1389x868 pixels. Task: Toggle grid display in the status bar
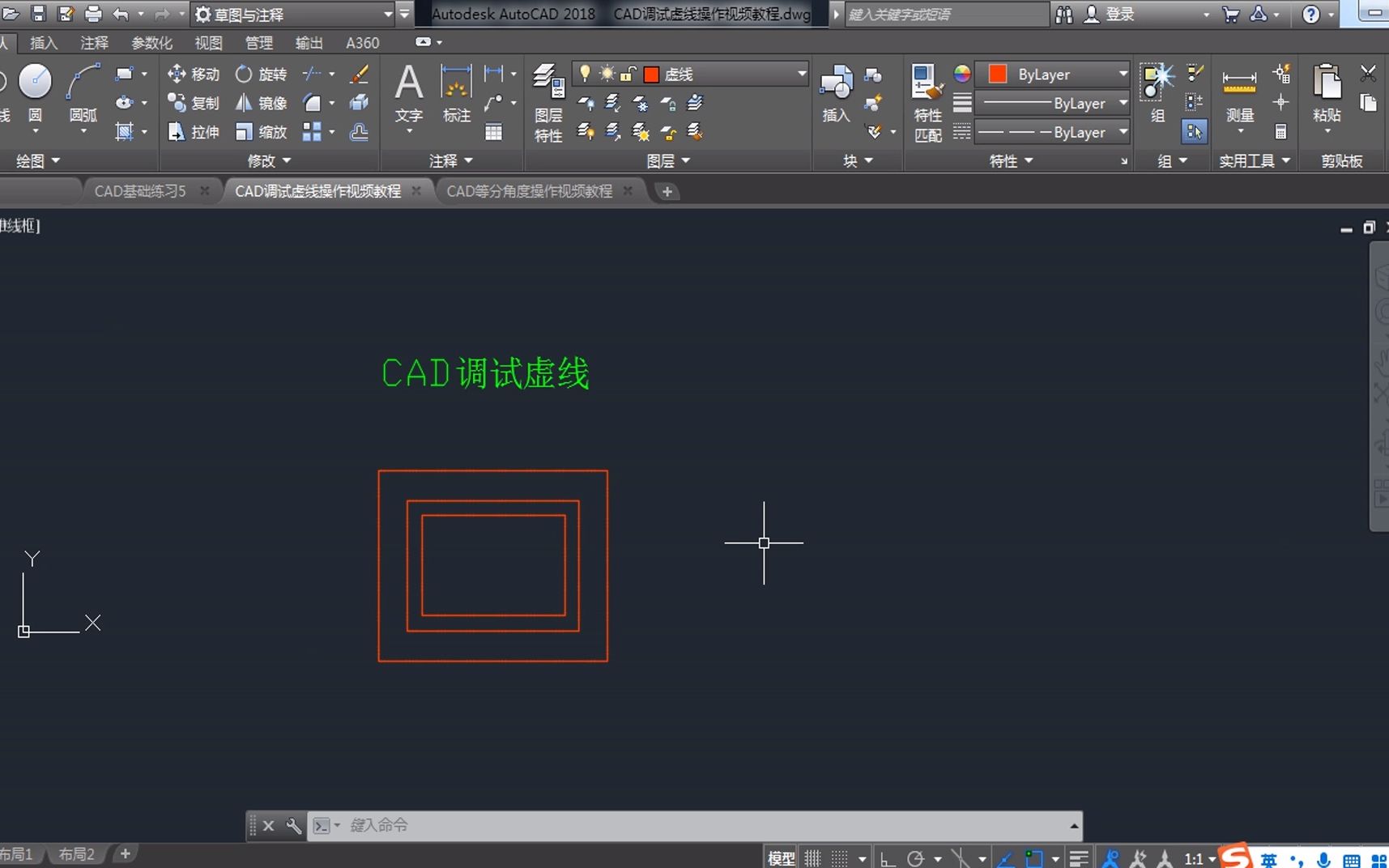pyautogui.click(x=812, y=856)
